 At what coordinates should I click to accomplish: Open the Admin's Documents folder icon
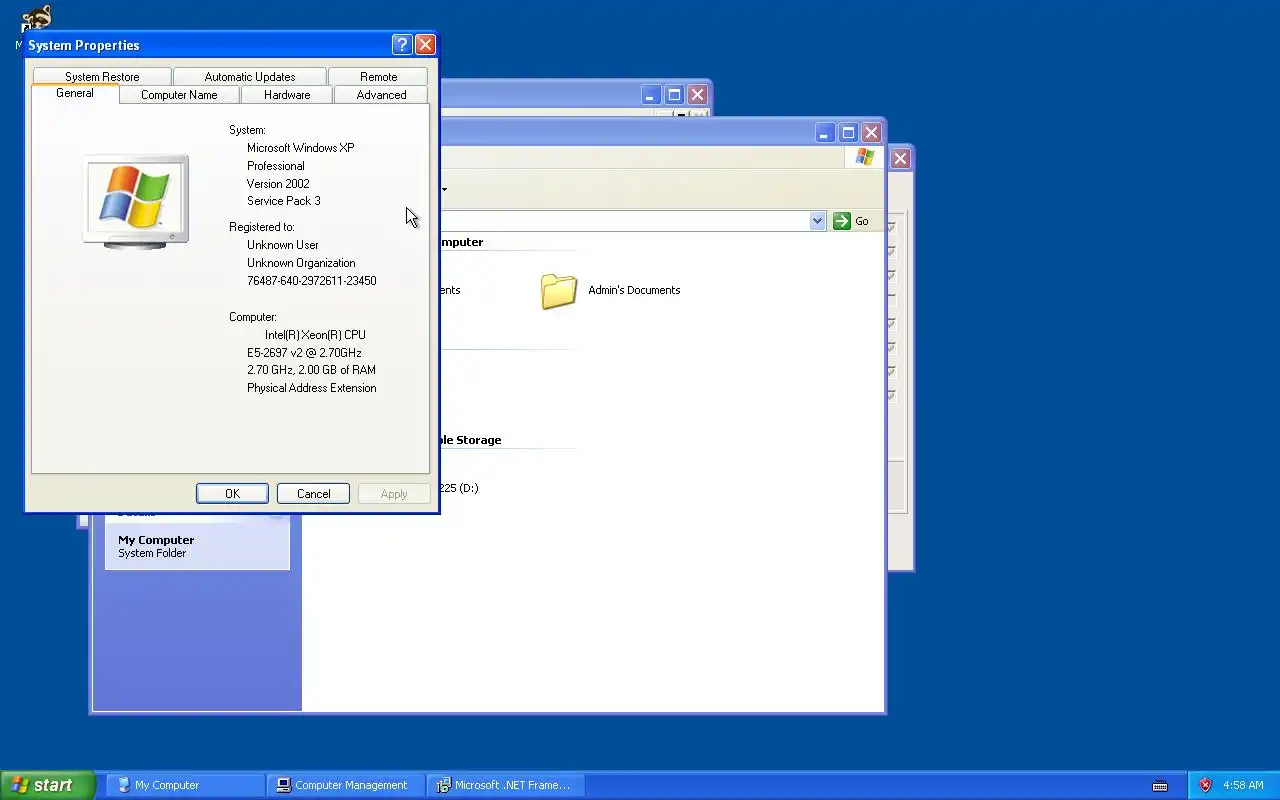559,290
